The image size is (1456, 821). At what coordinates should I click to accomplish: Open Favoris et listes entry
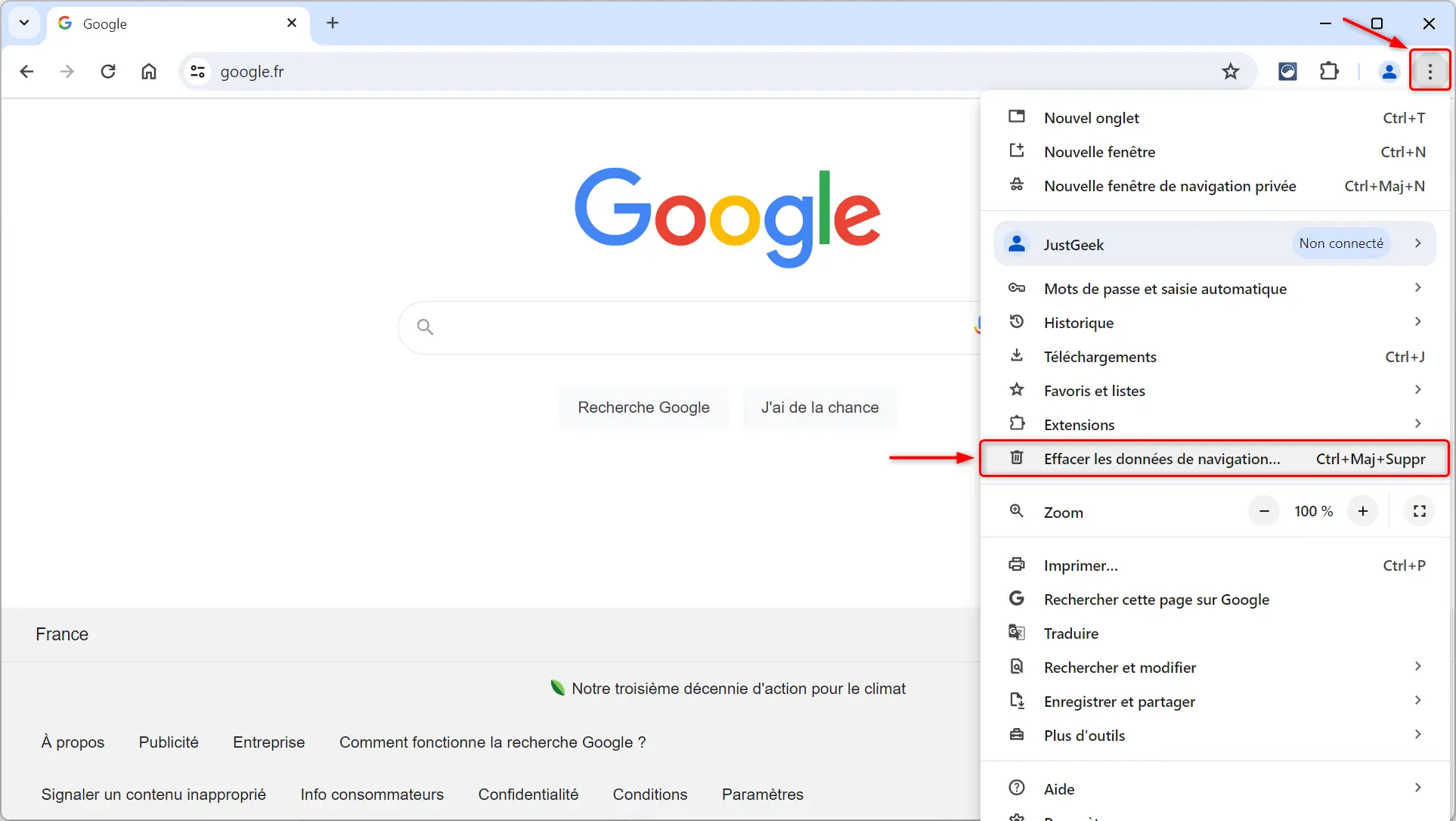[1216, 391]
